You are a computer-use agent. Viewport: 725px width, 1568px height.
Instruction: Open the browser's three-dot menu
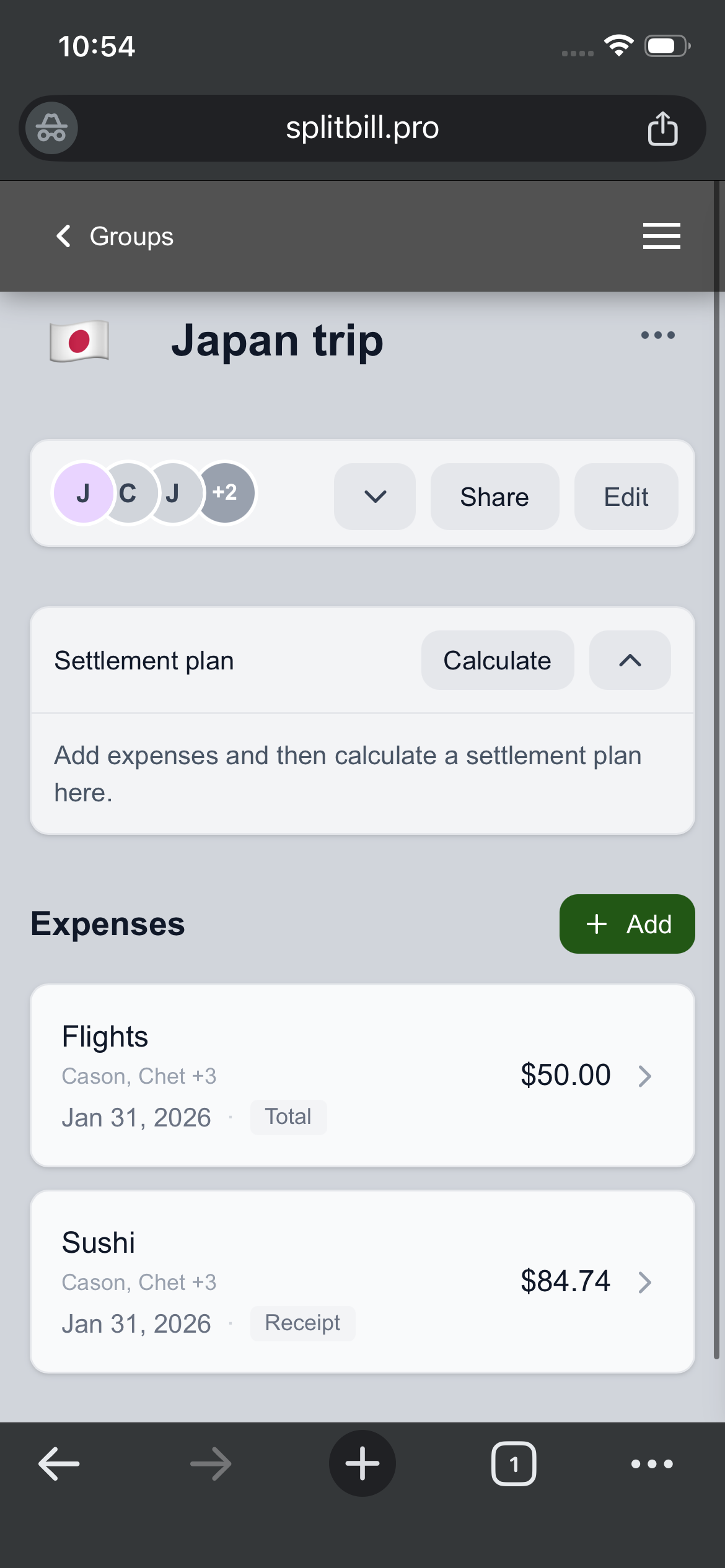click(652, 1463)
